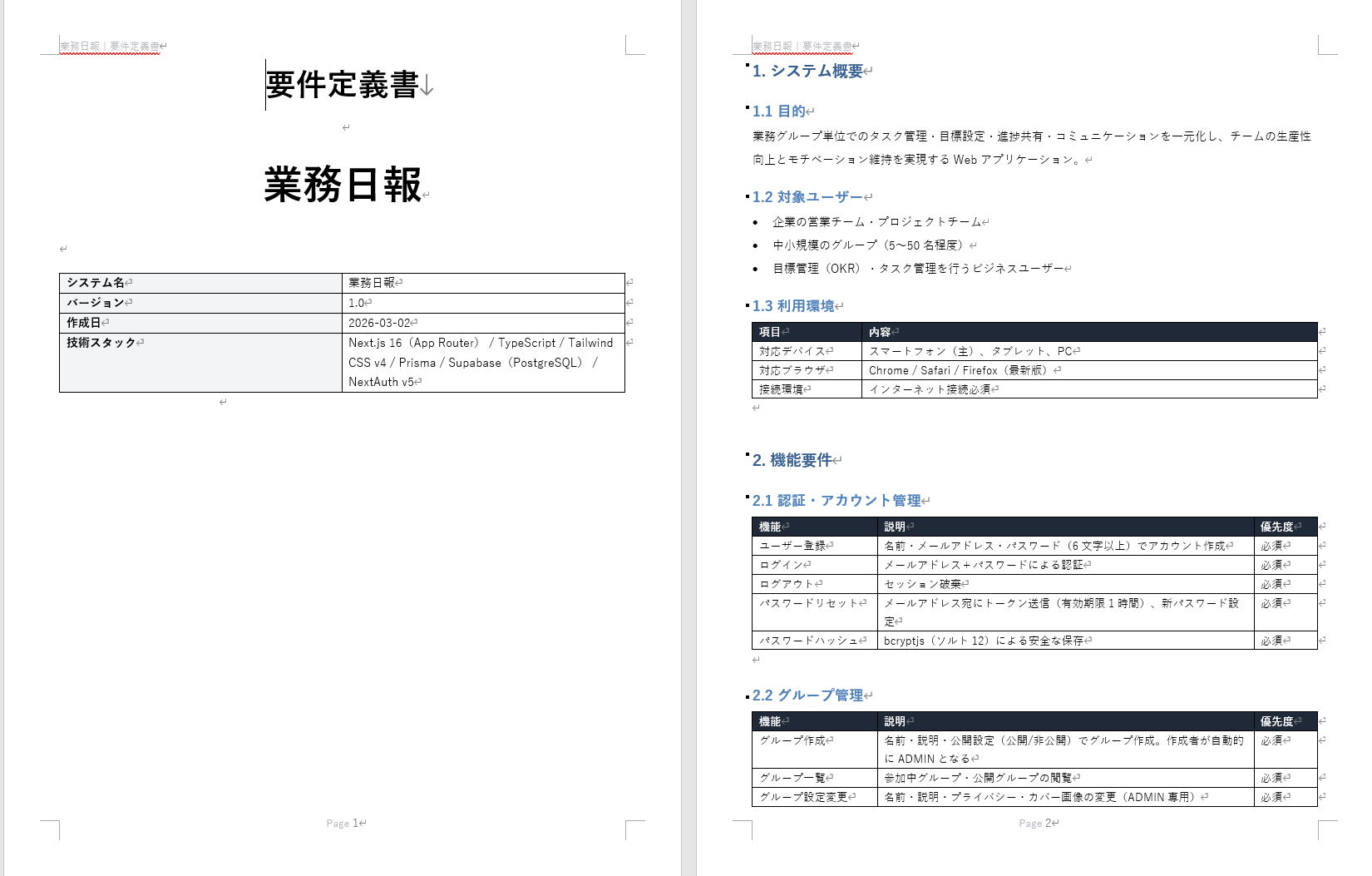Click the heading 2. 機能要件
This screenshot has height=876, width=1372.
coord(797,460)
